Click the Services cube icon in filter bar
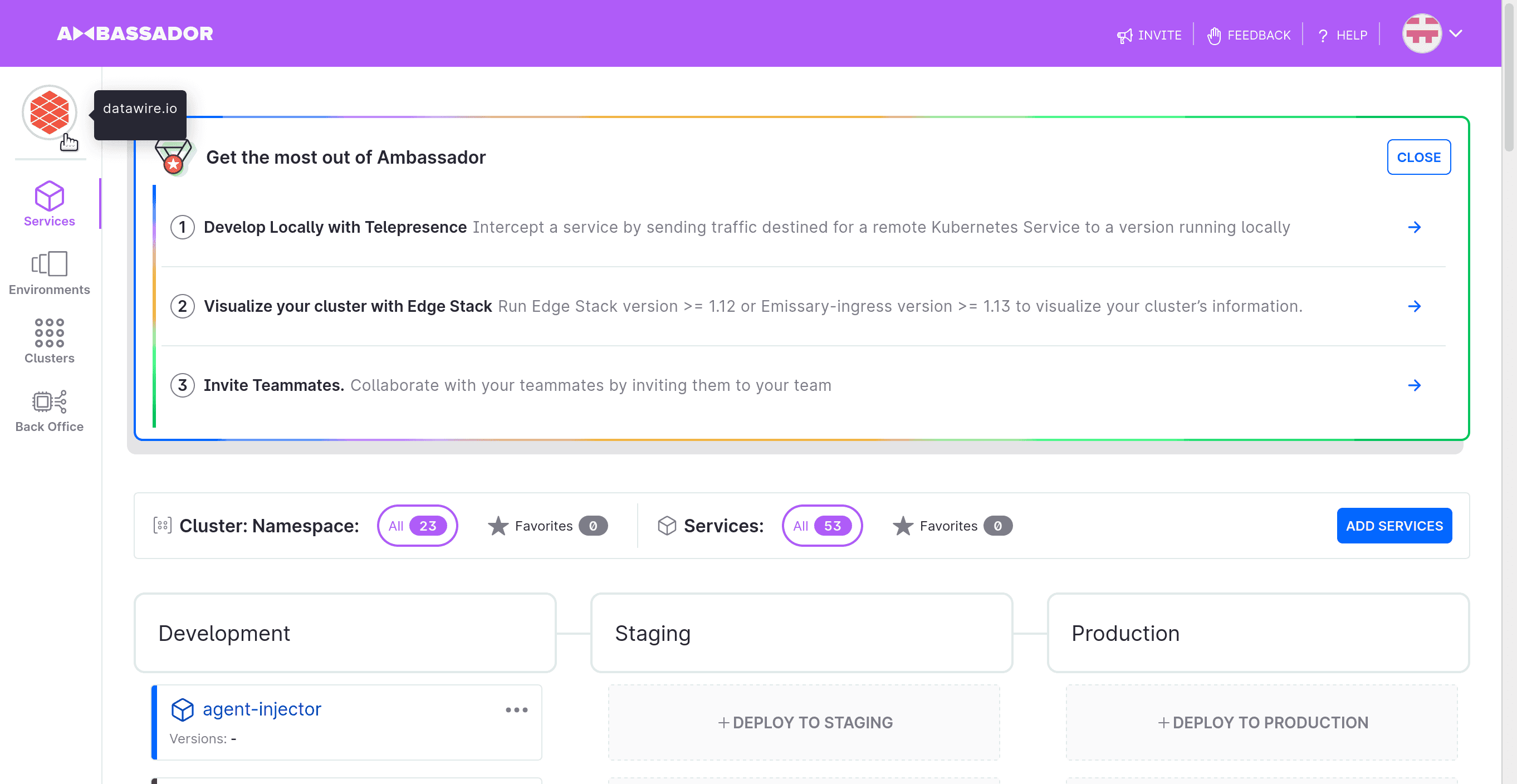This screenshot has width=1517, height=784. pyautogui.click(x=667, y=525)
